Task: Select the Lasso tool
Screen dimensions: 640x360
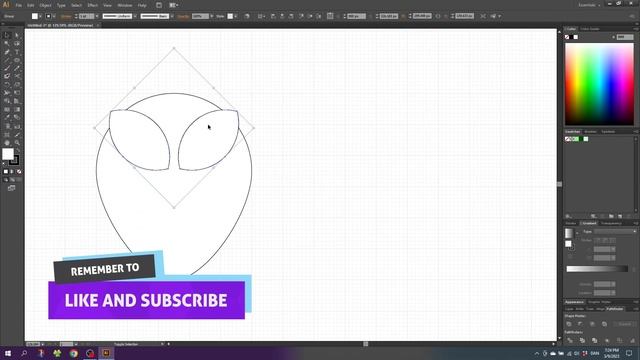Action: 17,43
